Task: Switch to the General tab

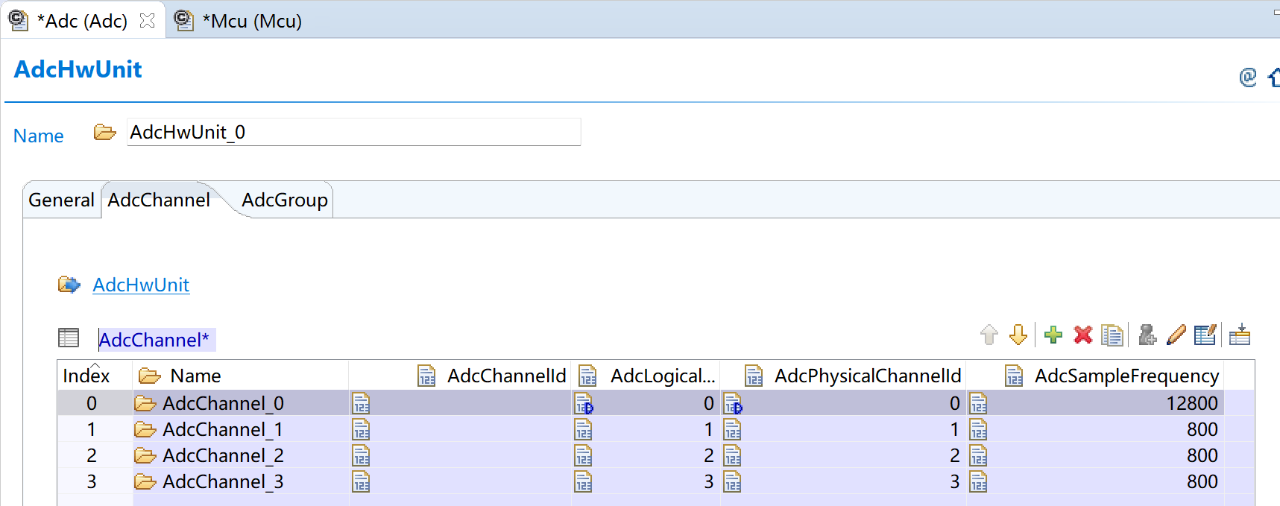Action: [61, 200]
